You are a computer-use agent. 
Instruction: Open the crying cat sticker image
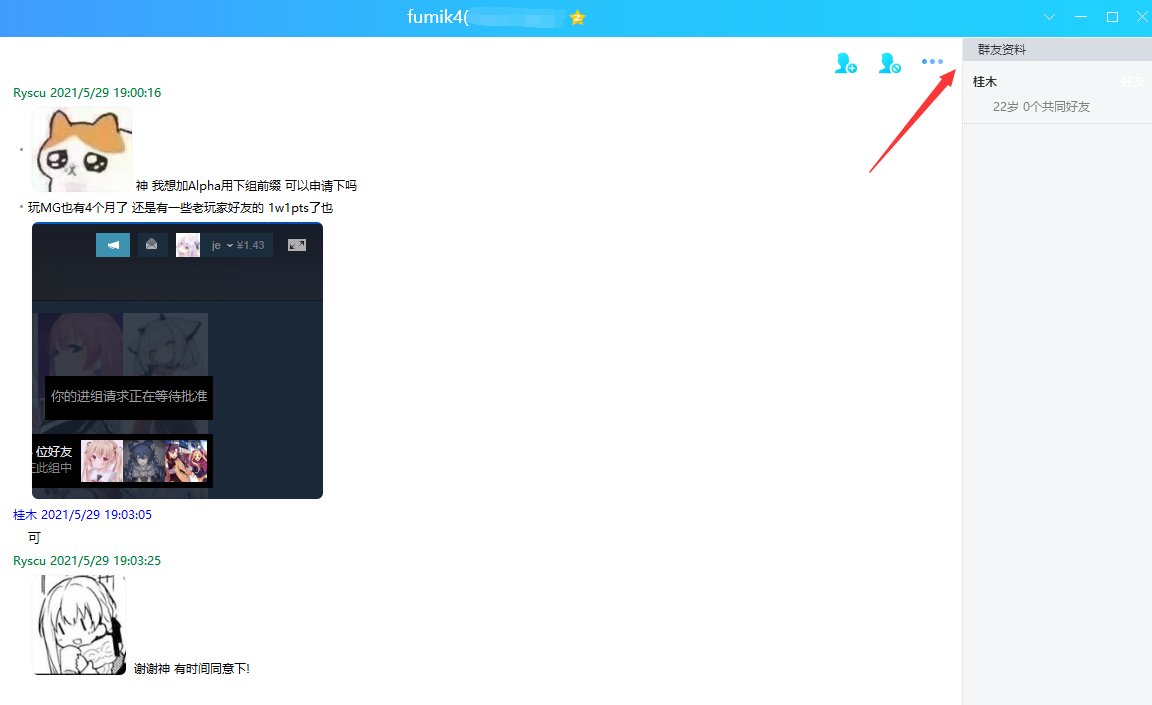(x=82, y=150)
